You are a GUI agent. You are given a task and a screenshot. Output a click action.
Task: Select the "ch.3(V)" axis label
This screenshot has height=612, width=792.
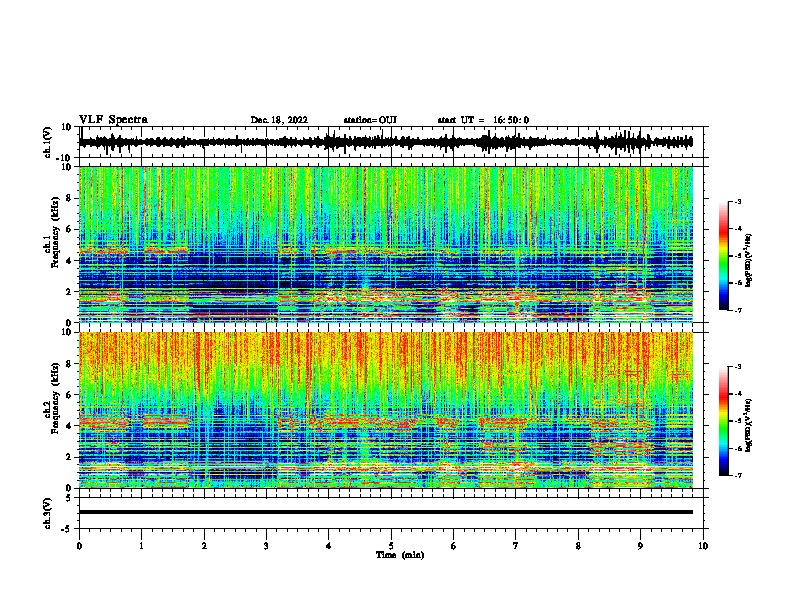48,513
